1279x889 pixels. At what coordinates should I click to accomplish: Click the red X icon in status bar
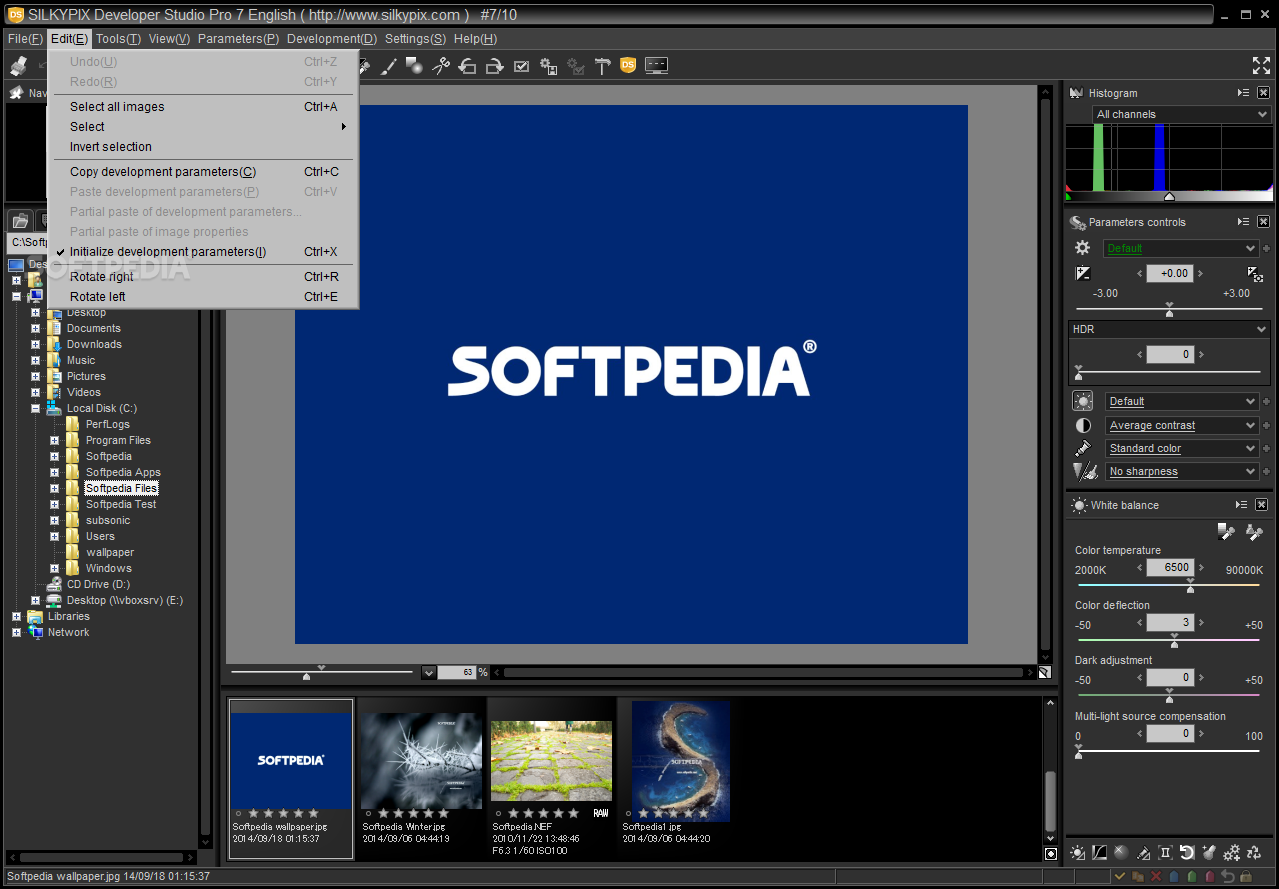click(1156, 877)
